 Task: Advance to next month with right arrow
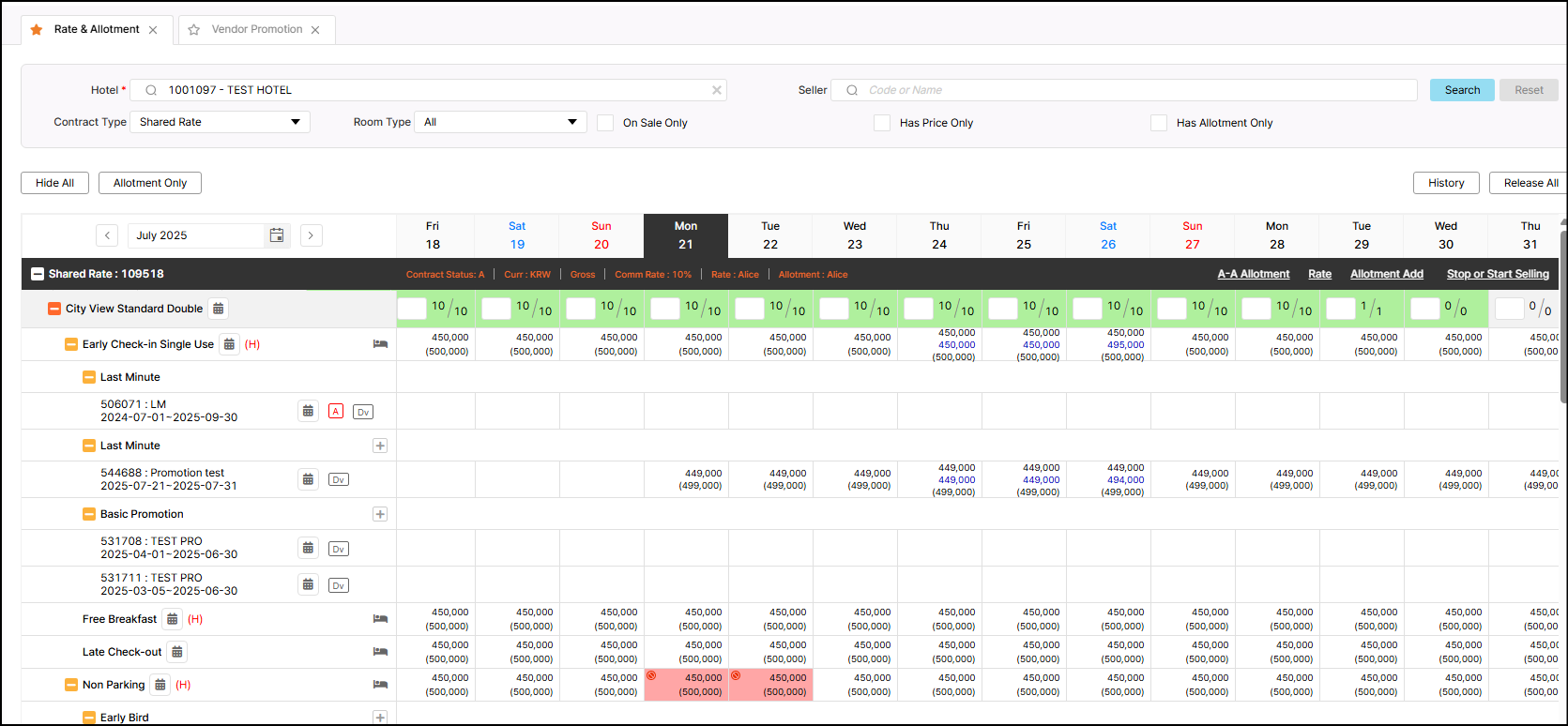pos(312,235)
